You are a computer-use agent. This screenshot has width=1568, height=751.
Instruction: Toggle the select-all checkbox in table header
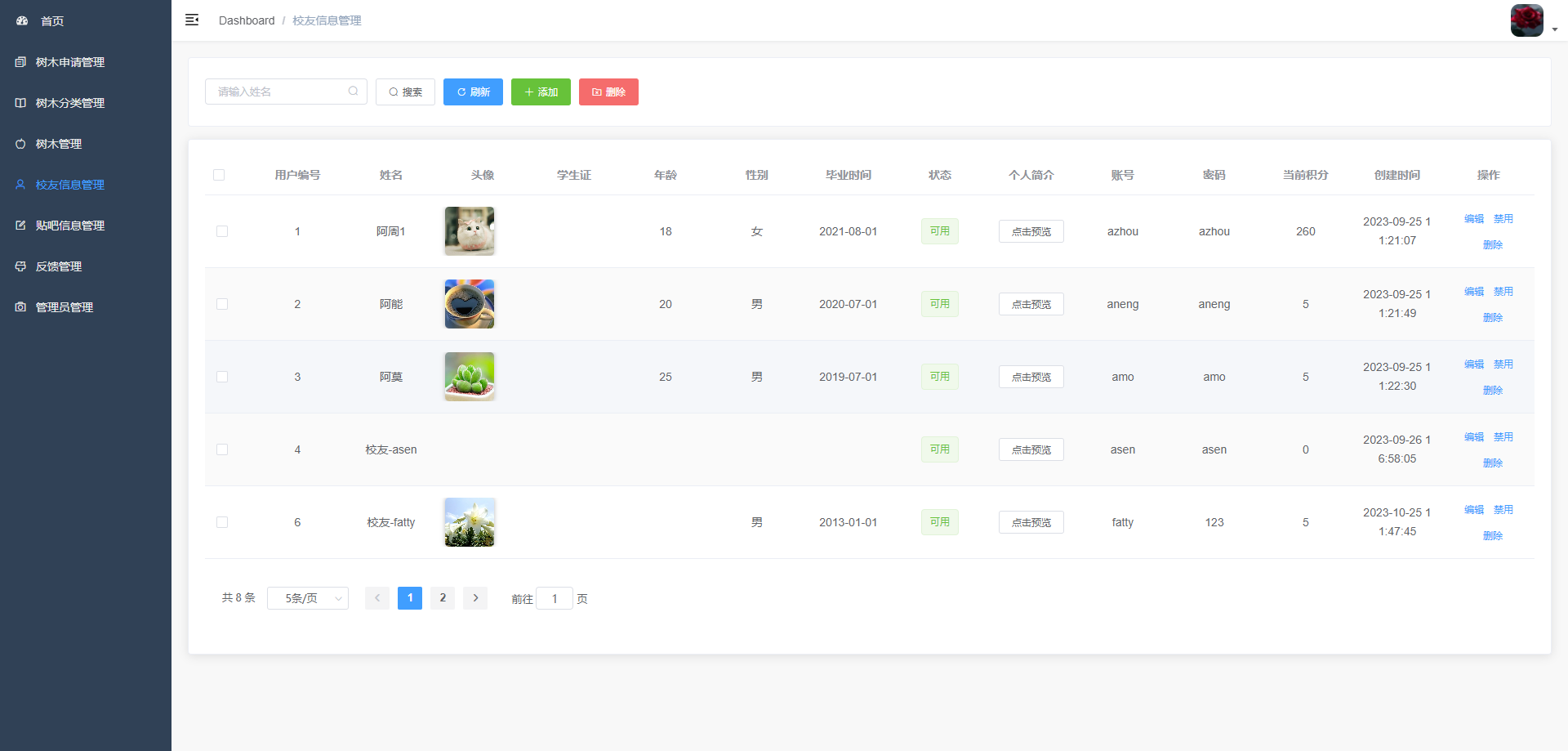[219, 175]
